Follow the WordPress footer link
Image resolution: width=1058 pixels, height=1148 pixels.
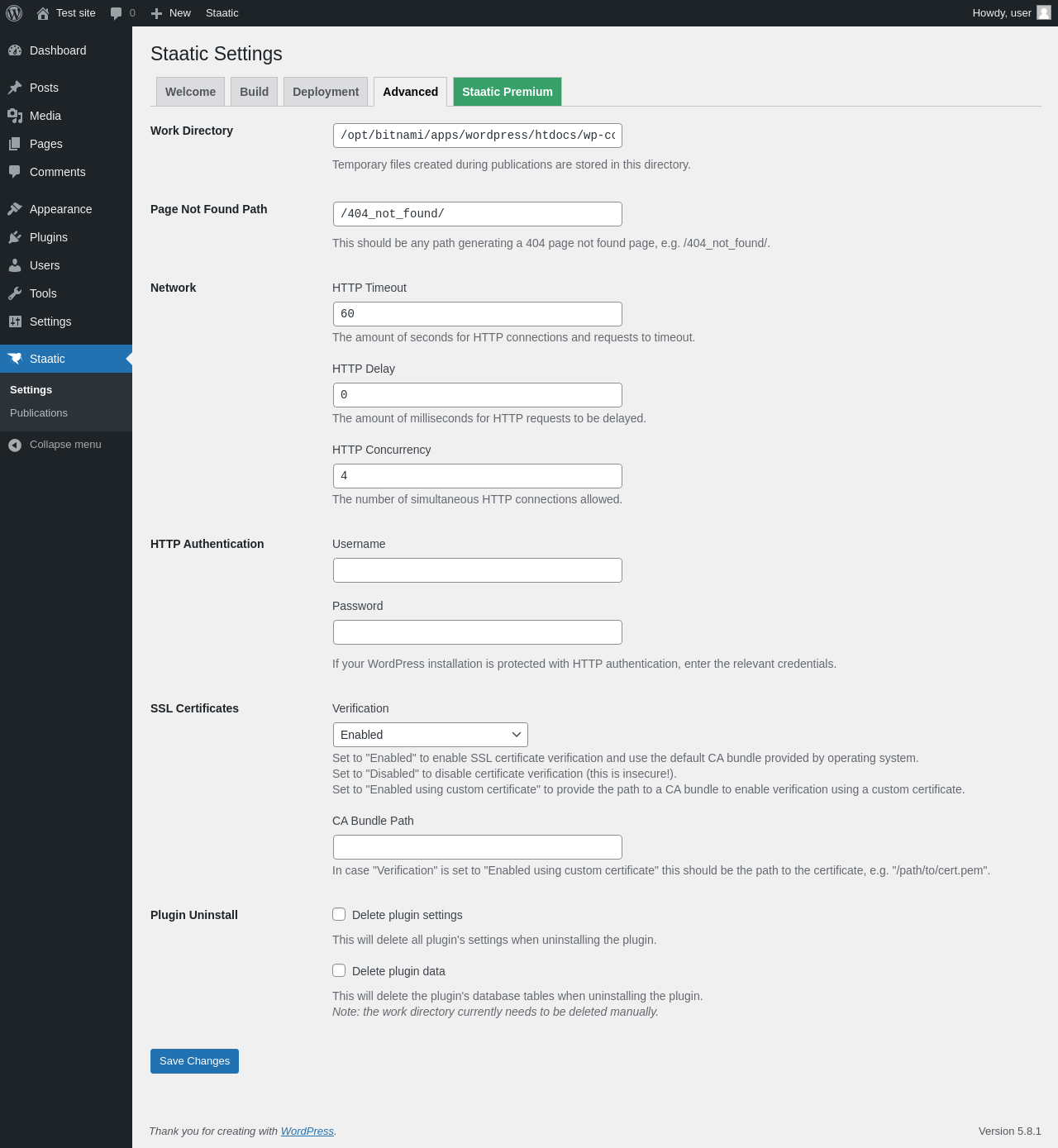307,1131
